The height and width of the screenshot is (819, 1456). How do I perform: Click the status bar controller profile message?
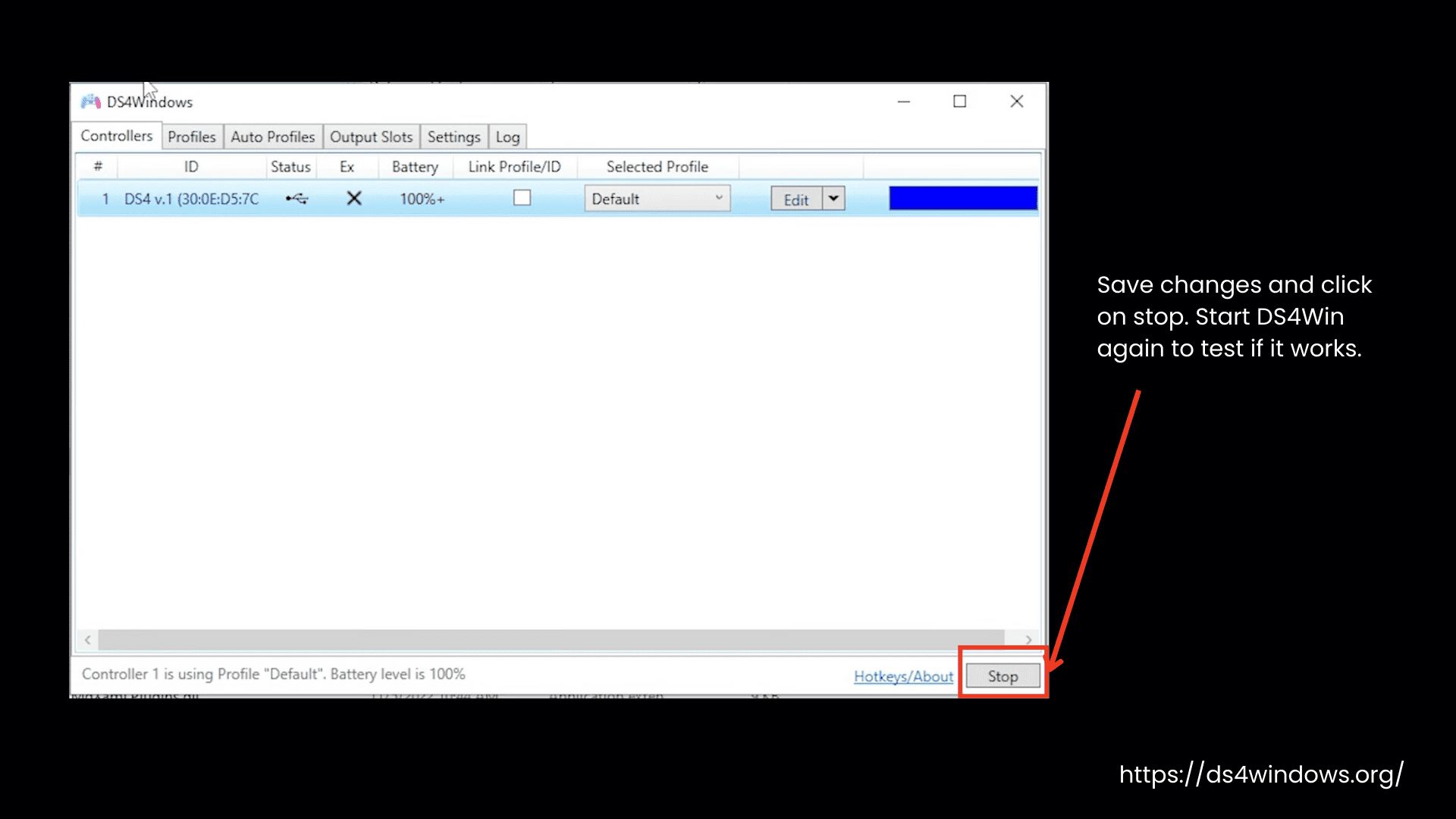tap(273, 674)
